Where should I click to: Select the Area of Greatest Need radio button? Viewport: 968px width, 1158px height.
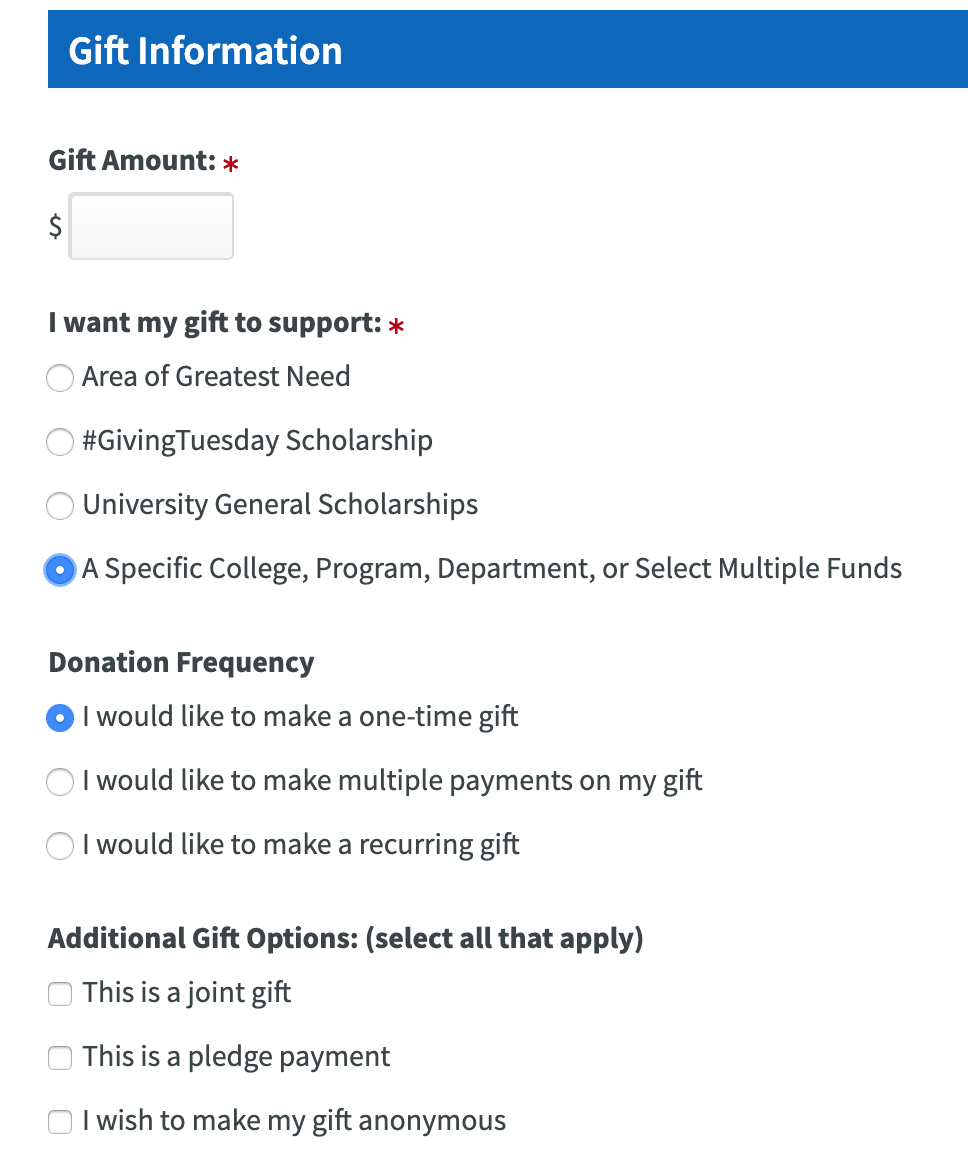click(60, 378)
